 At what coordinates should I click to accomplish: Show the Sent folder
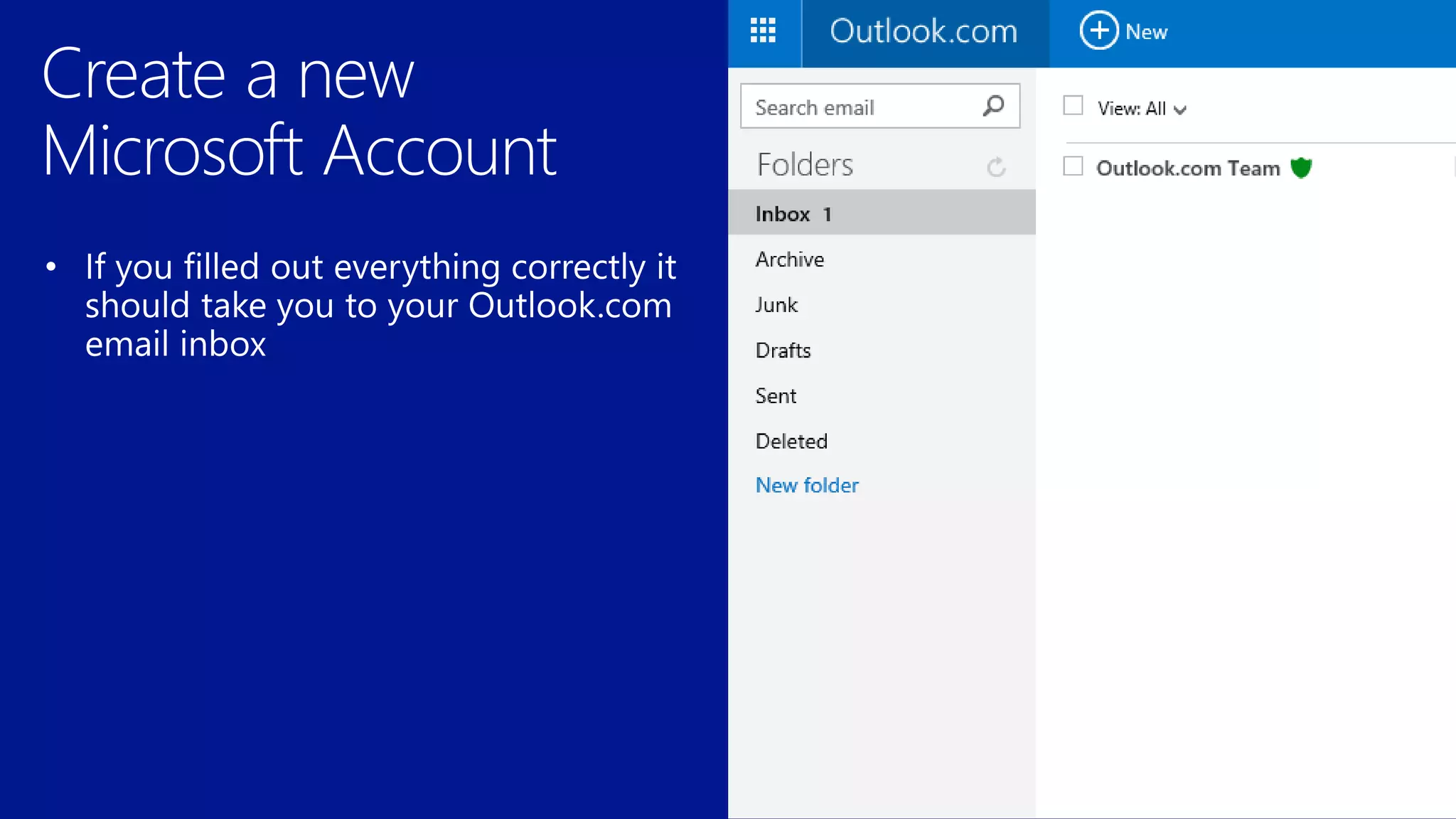[x=776, y=396]
